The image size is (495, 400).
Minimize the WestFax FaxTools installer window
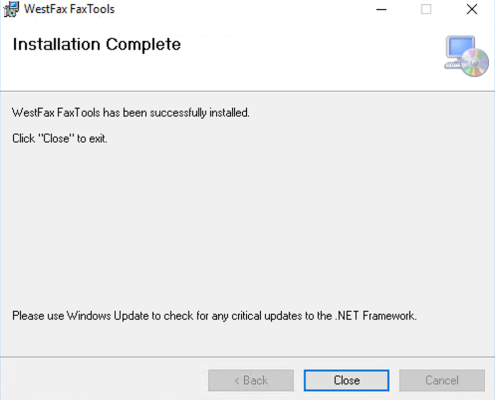[x=381, y=9]
